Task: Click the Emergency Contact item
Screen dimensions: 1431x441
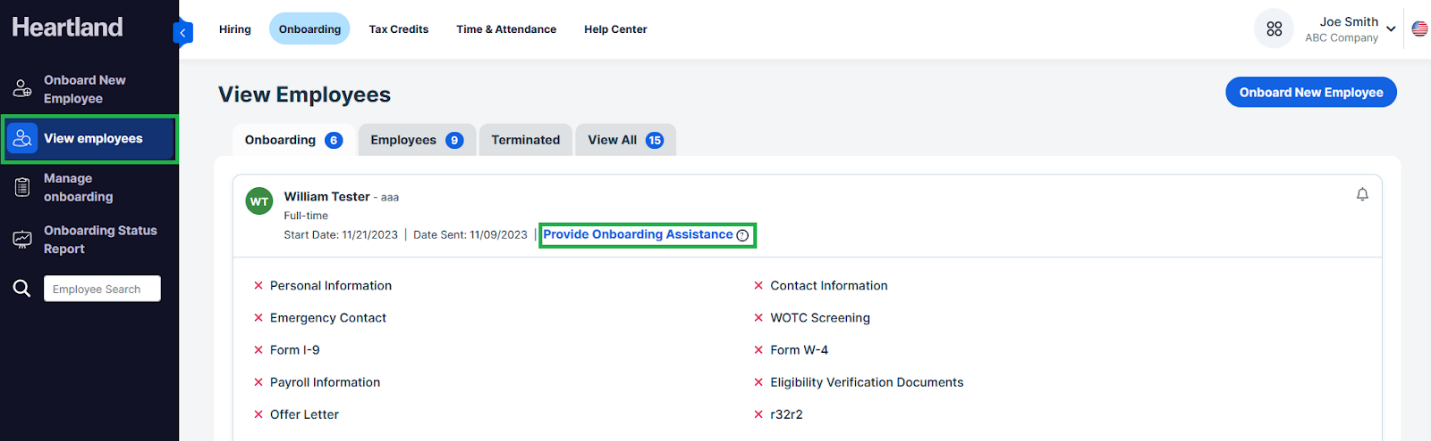Action: tap(328, 318)
